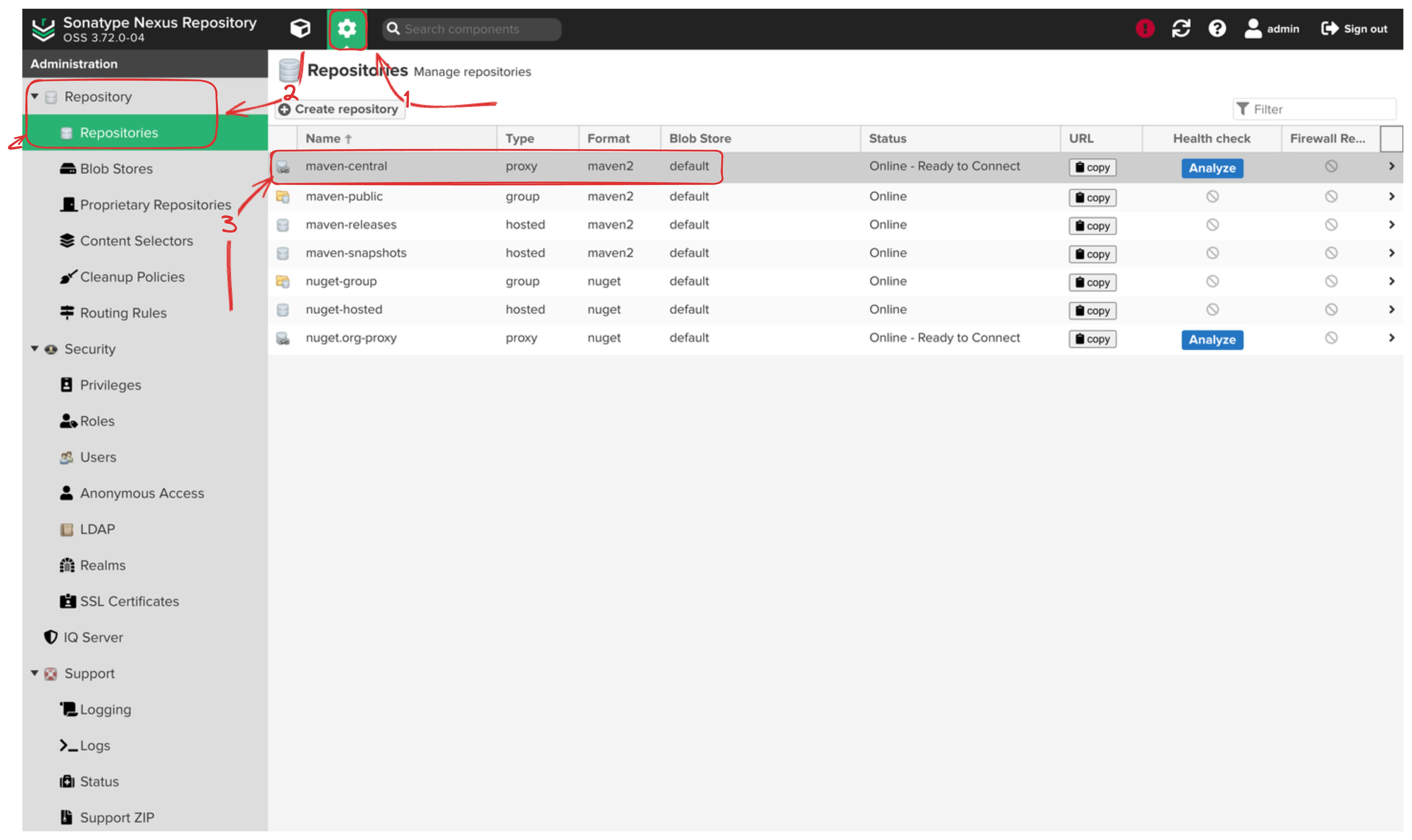Open nuget-group details via row chevron

coord(1391,281)
